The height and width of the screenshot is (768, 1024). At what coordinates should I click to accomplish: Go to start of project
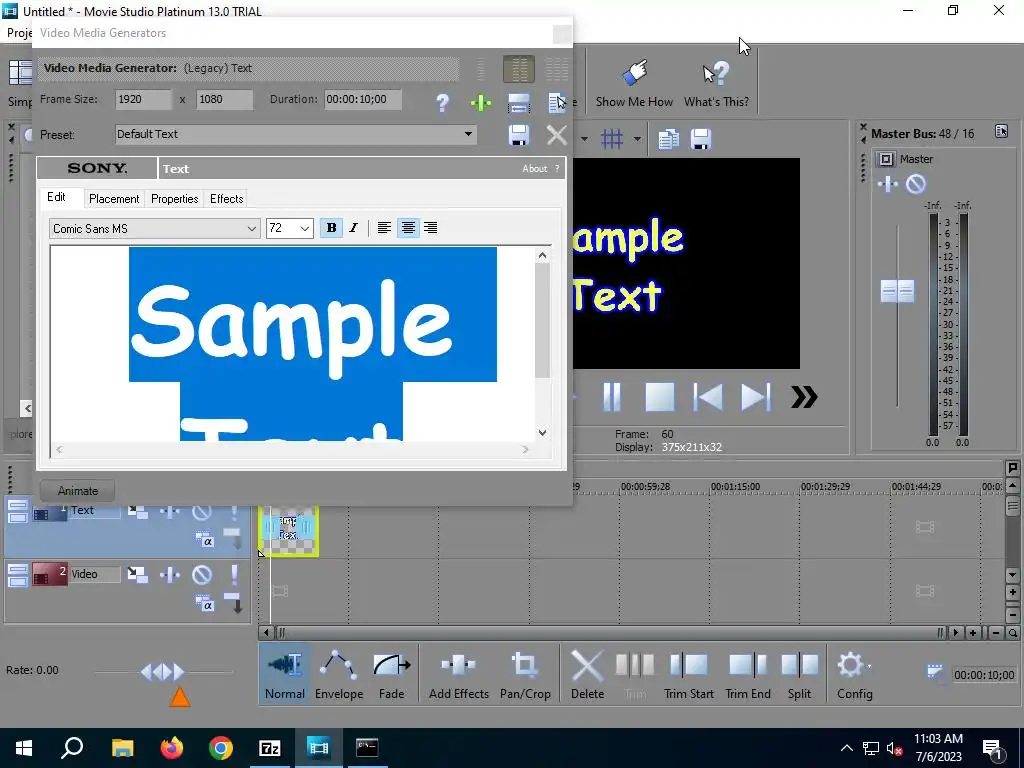(x=708, y=396)
